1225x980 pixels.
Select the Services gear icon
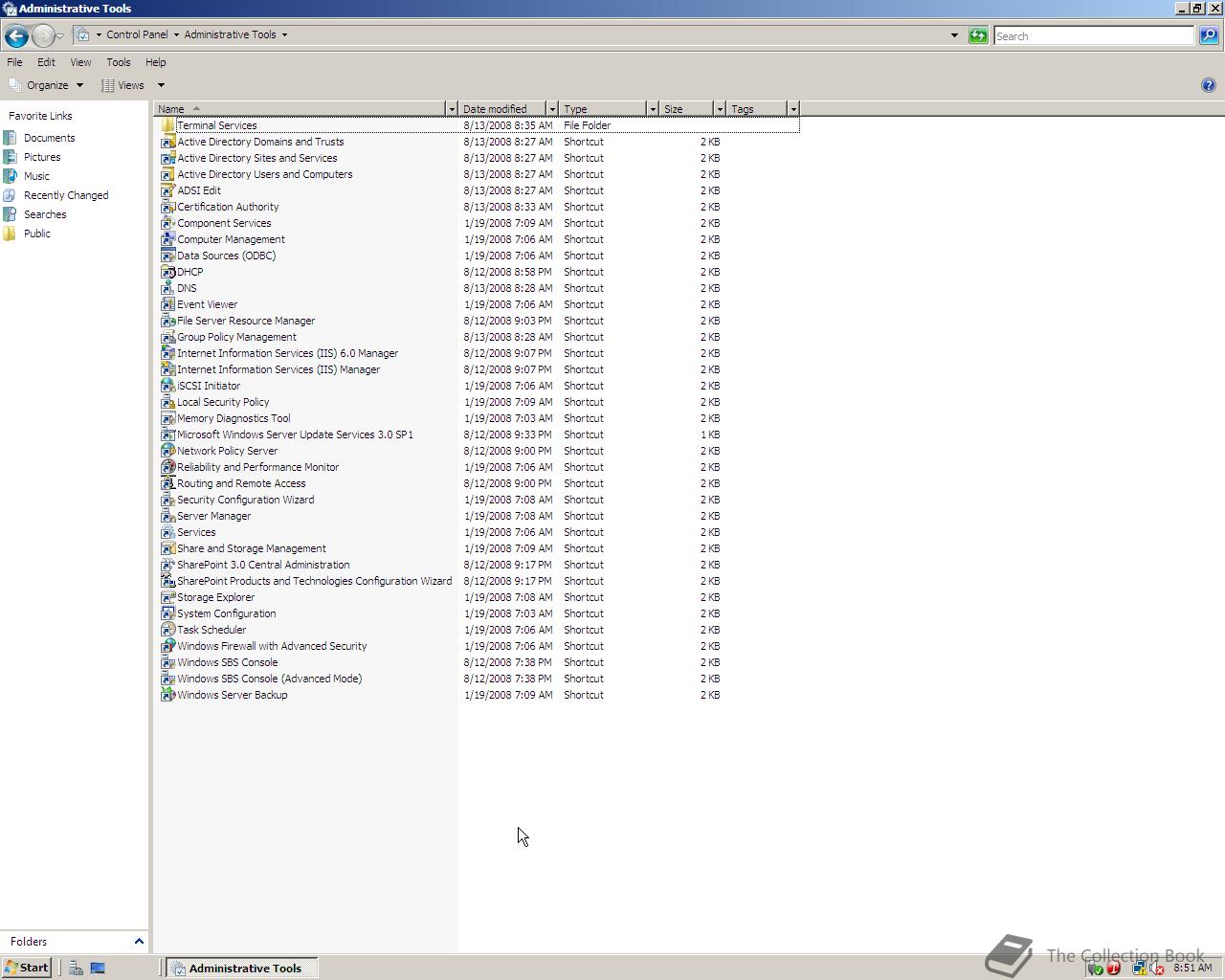167,532
